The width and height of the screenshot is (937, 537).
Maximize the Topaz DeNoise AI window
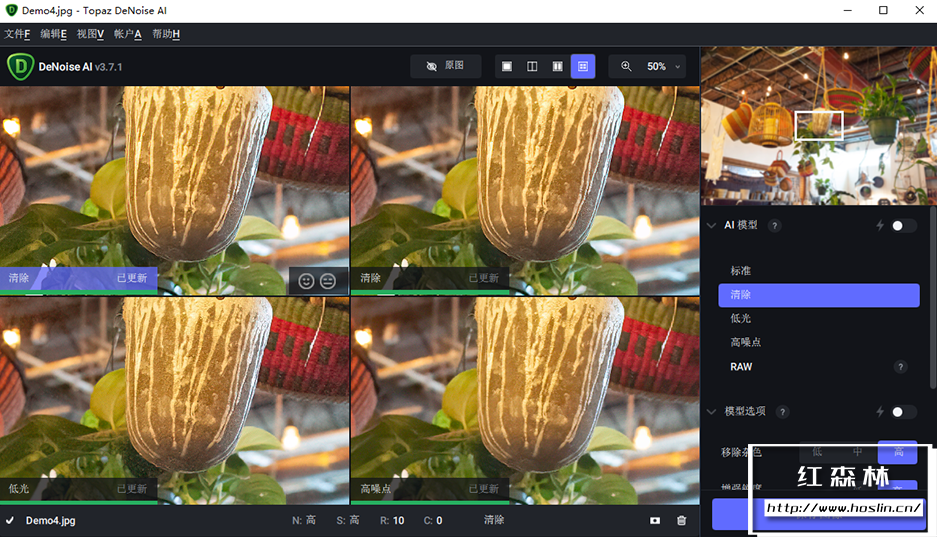(x=883, y=10)
